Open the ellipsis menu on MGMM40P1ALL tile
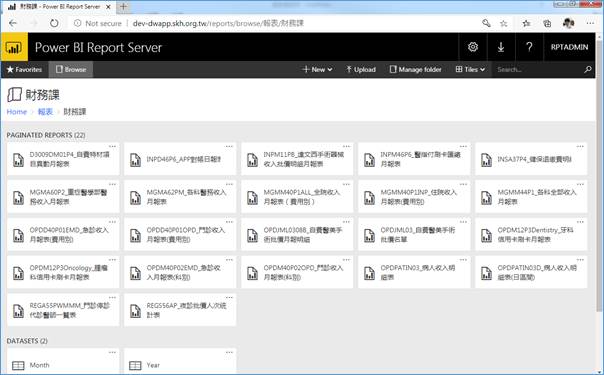Screen dimensions: 604x375 pos(346,184)
